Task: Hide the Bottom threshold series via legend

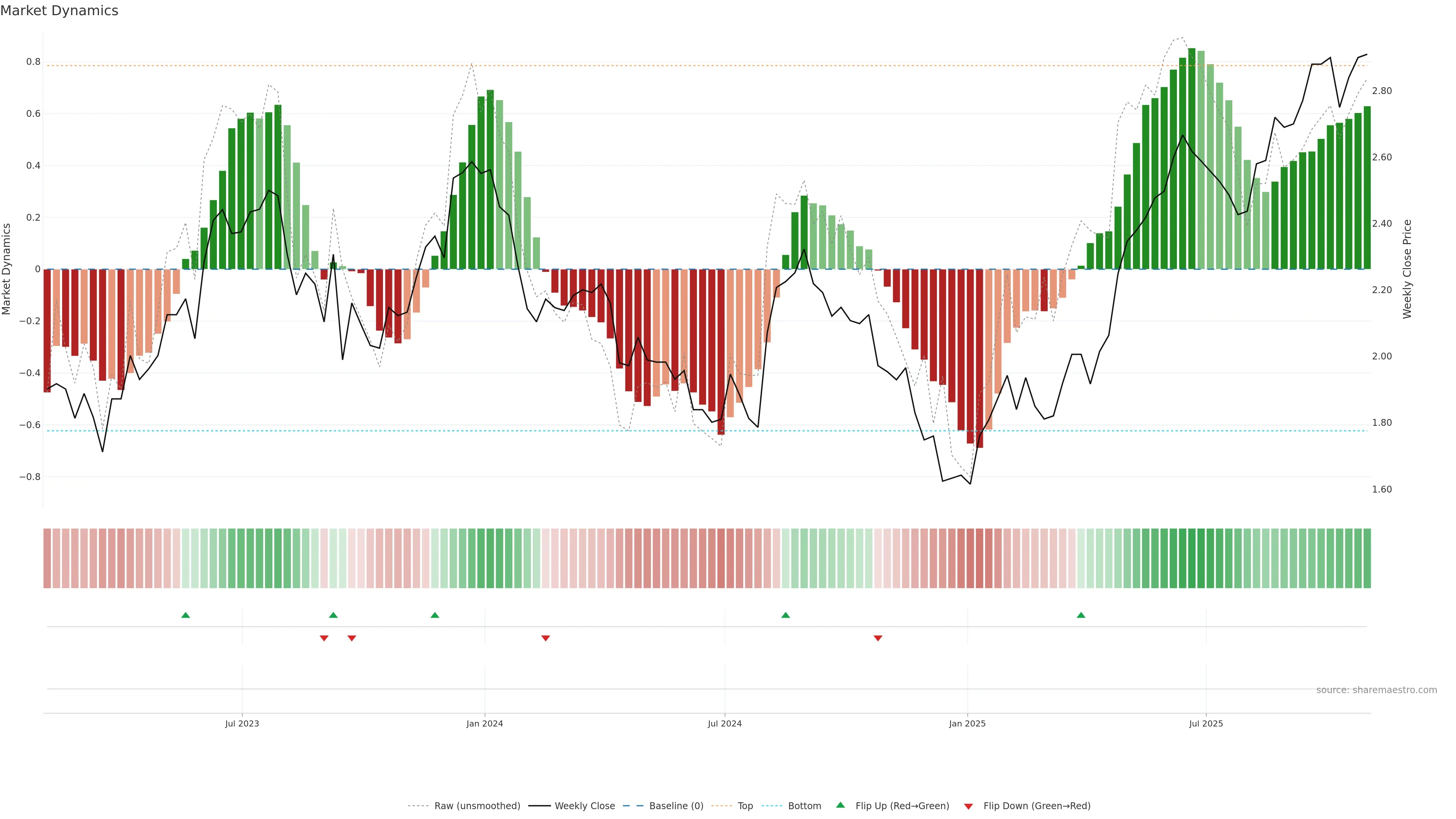Action: coord(804,806)
